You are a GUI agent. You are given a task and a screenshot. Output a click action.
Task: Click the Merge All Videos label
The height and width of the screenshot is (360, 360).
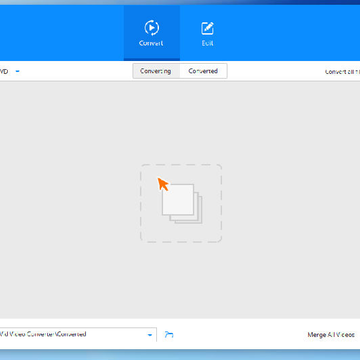point(331,335)
